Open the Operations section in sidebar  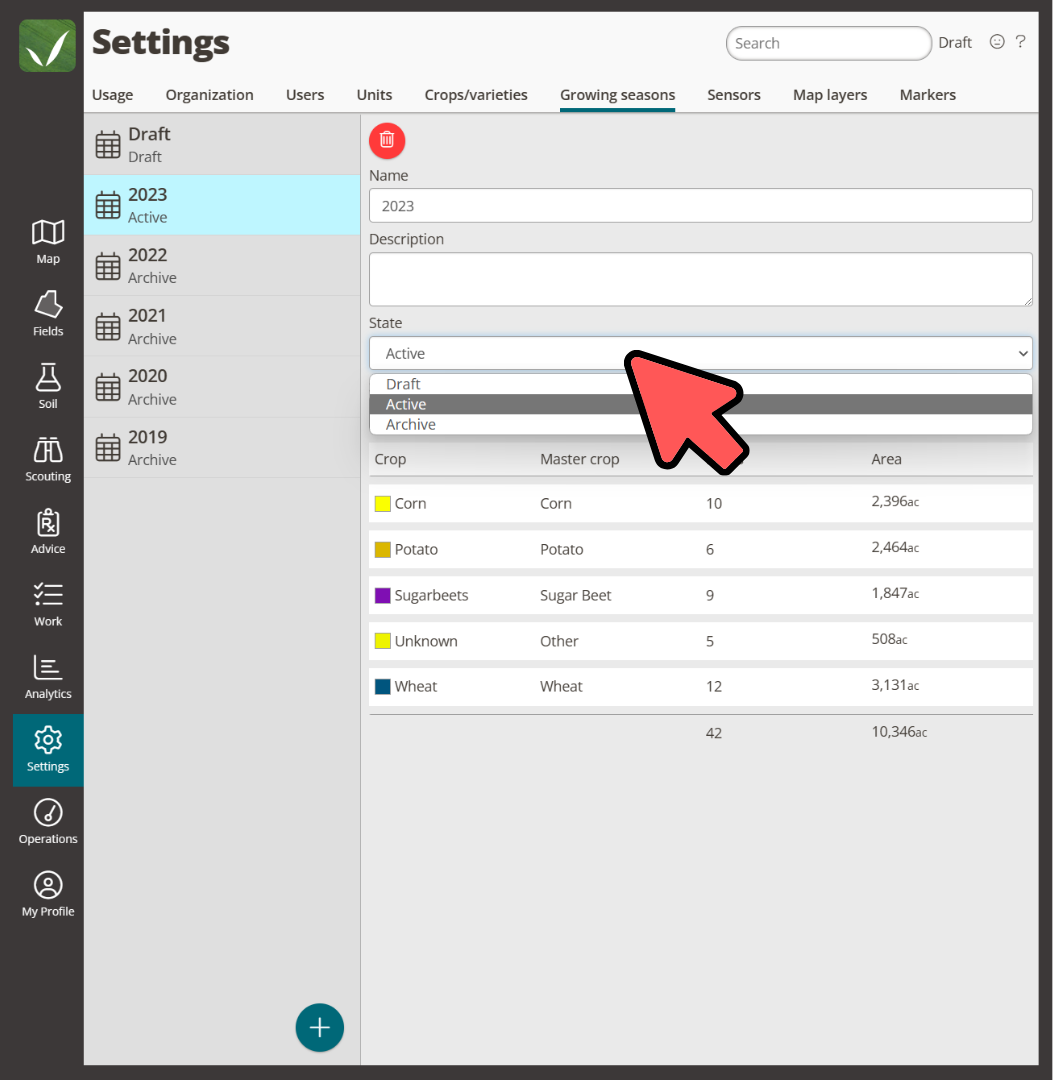click(x=48, y=822)
